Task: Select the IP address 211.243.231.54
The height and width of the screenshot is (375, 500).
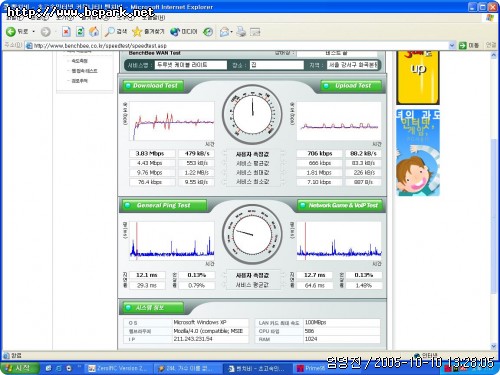Action: point(193,339)
